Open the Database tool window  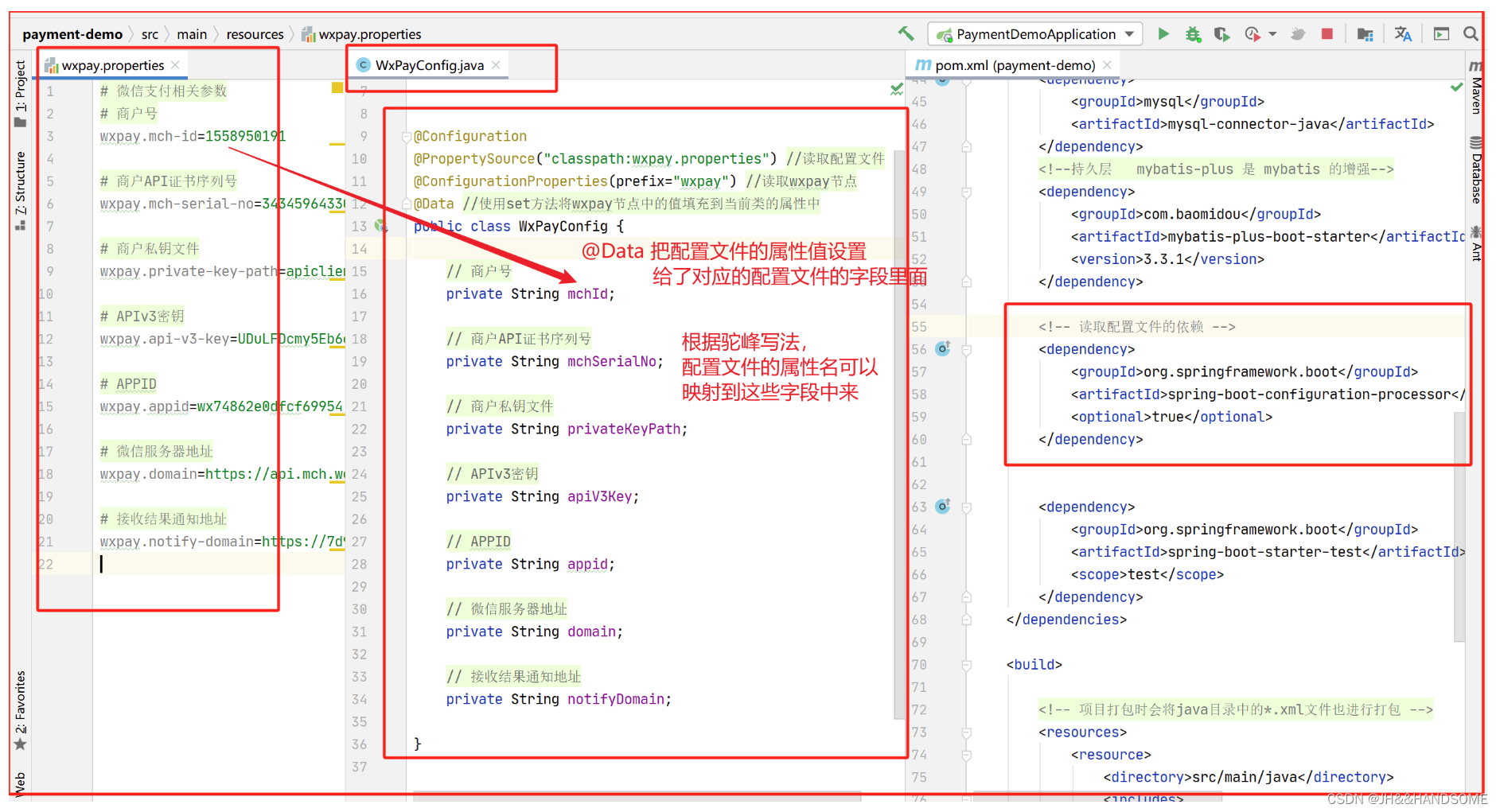tap(1476, 171)
